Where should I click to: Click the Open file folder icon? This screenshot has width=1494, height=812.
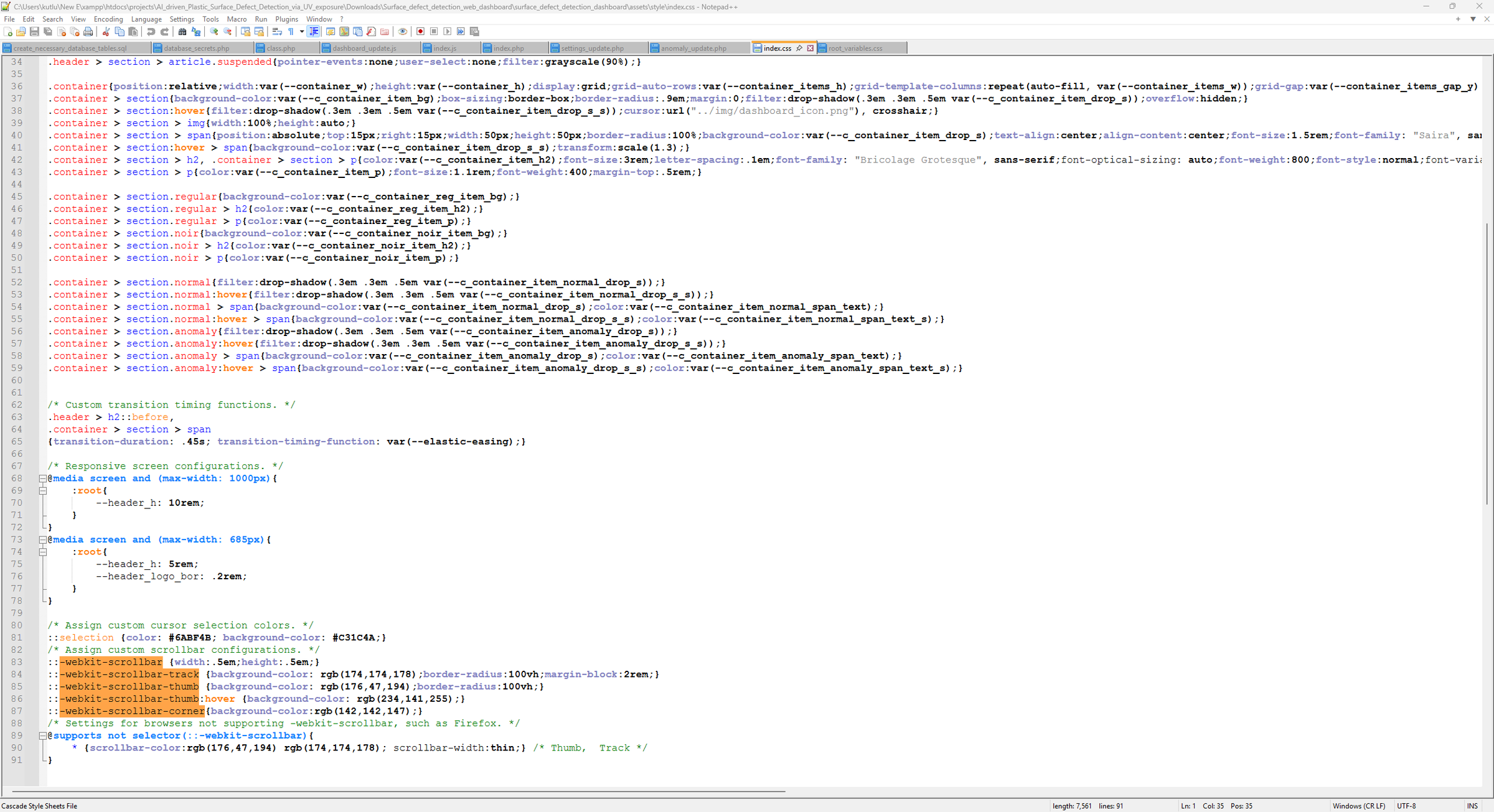click(21, 32)
